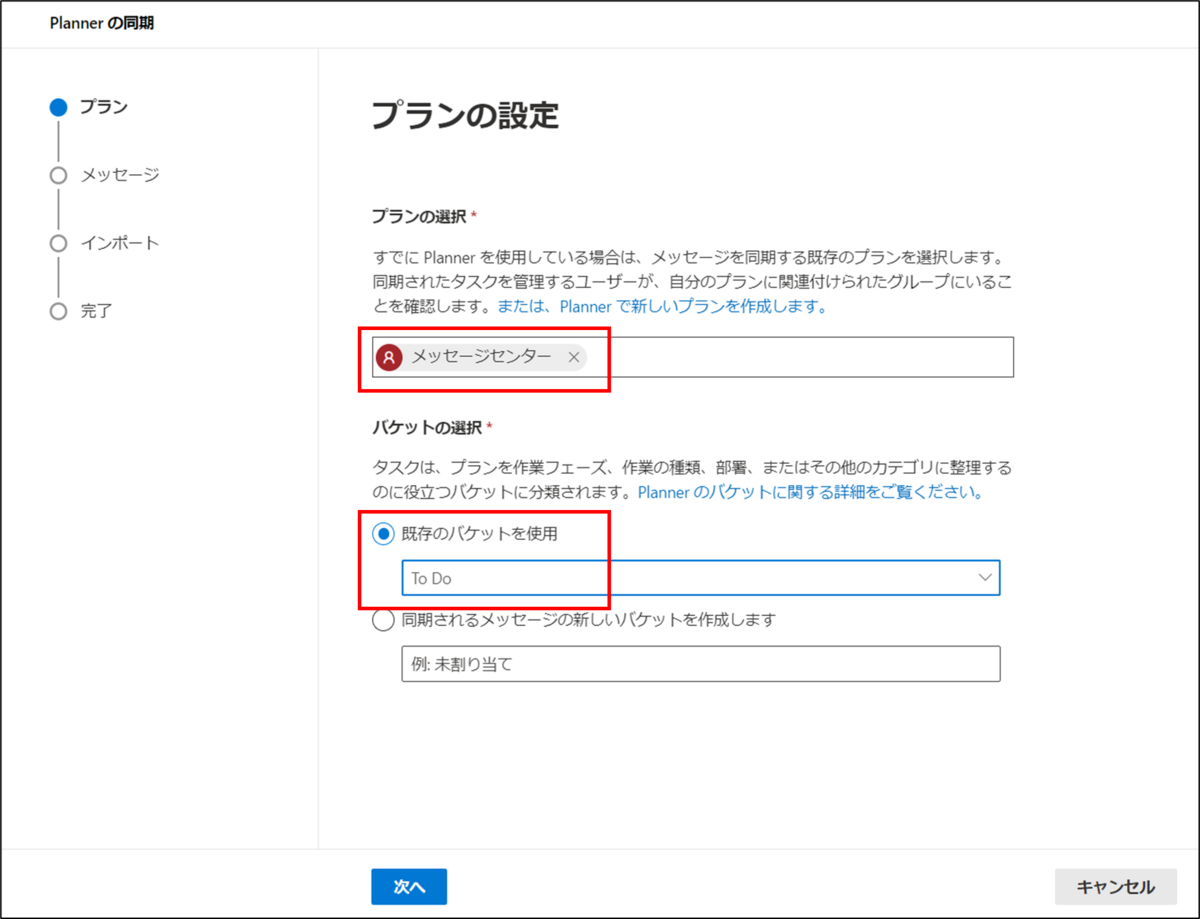Select 同期されるメッセージの新しいバケットを作成します radio button
The height and width of the screenshot is (919, 1200).
click(383, 620)
